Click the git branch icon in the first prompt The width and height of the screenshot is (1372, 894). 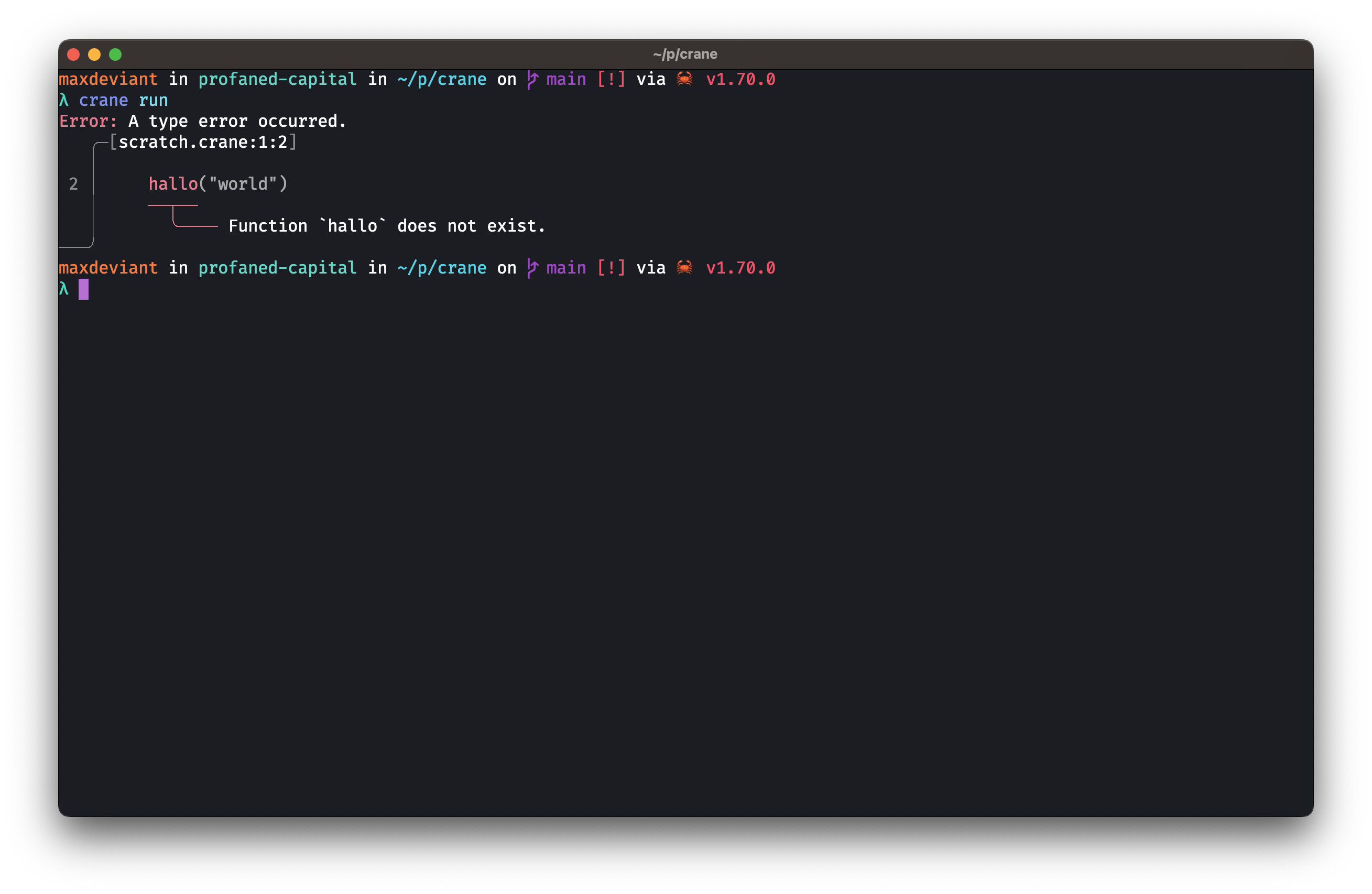pos(532,80)
